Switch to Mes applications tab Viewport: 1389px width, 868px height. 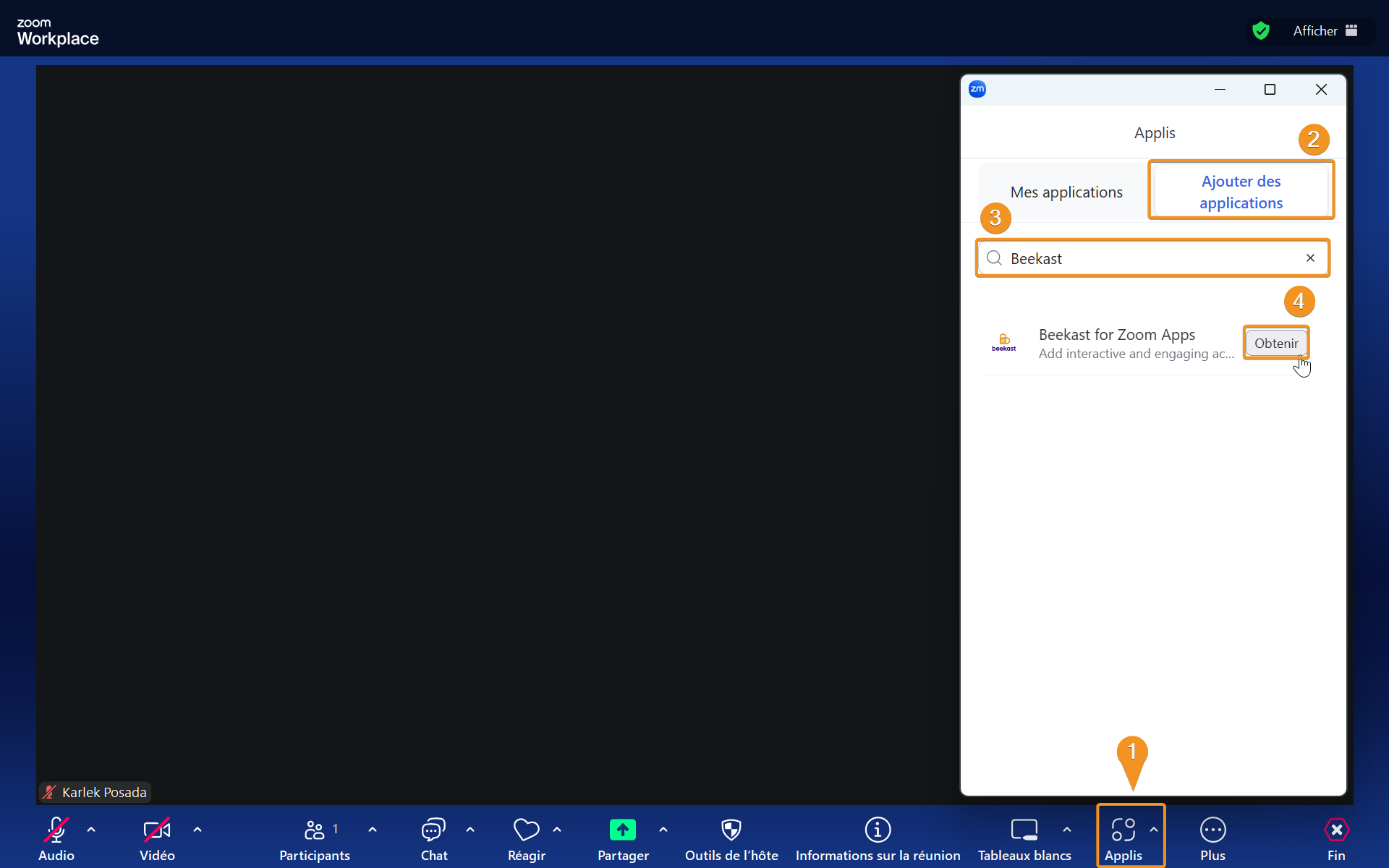(1066, 192)
